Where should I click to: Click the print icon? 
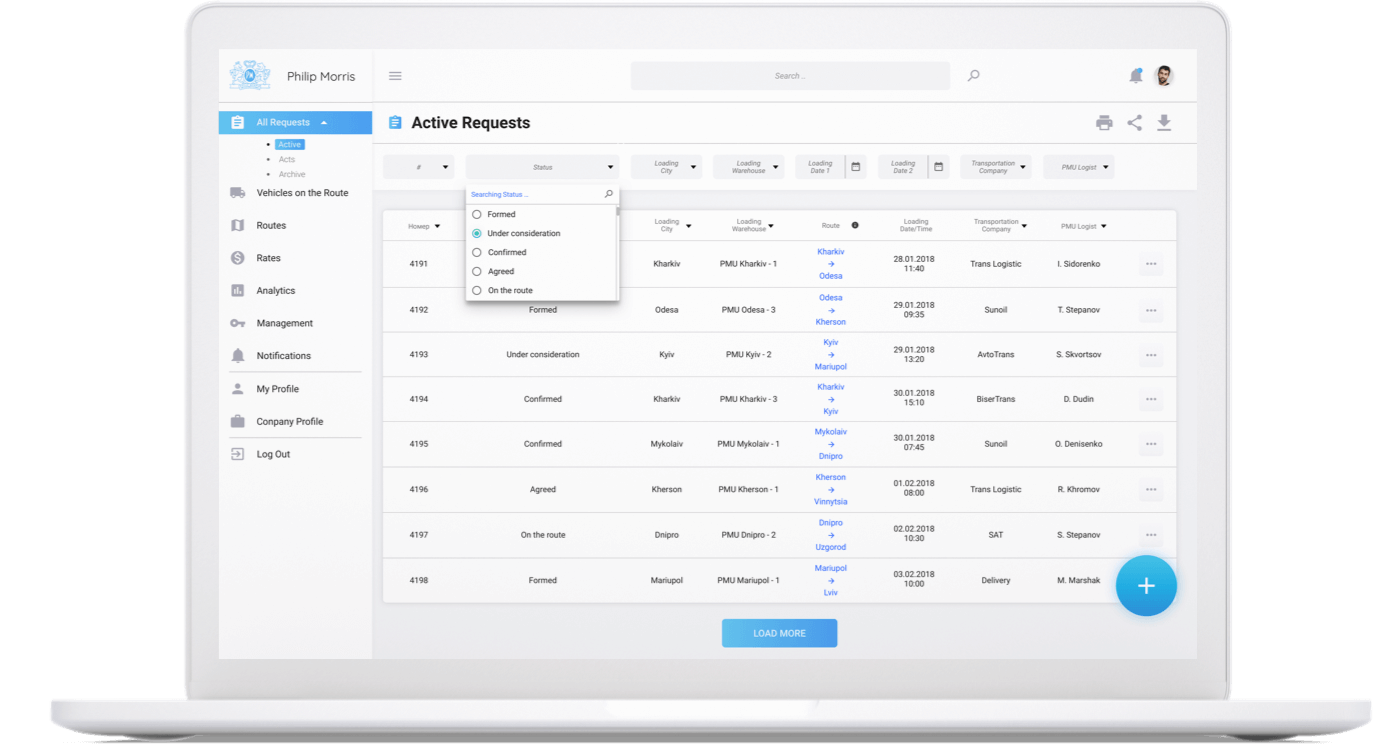tap(1104, 123)
